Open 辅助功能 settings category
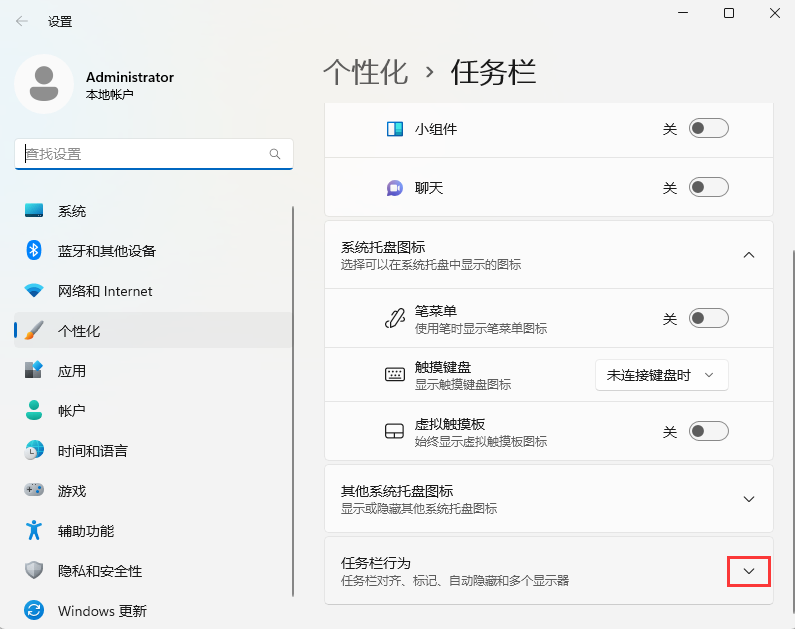The image size is (795, 629). tap(153, 530)
